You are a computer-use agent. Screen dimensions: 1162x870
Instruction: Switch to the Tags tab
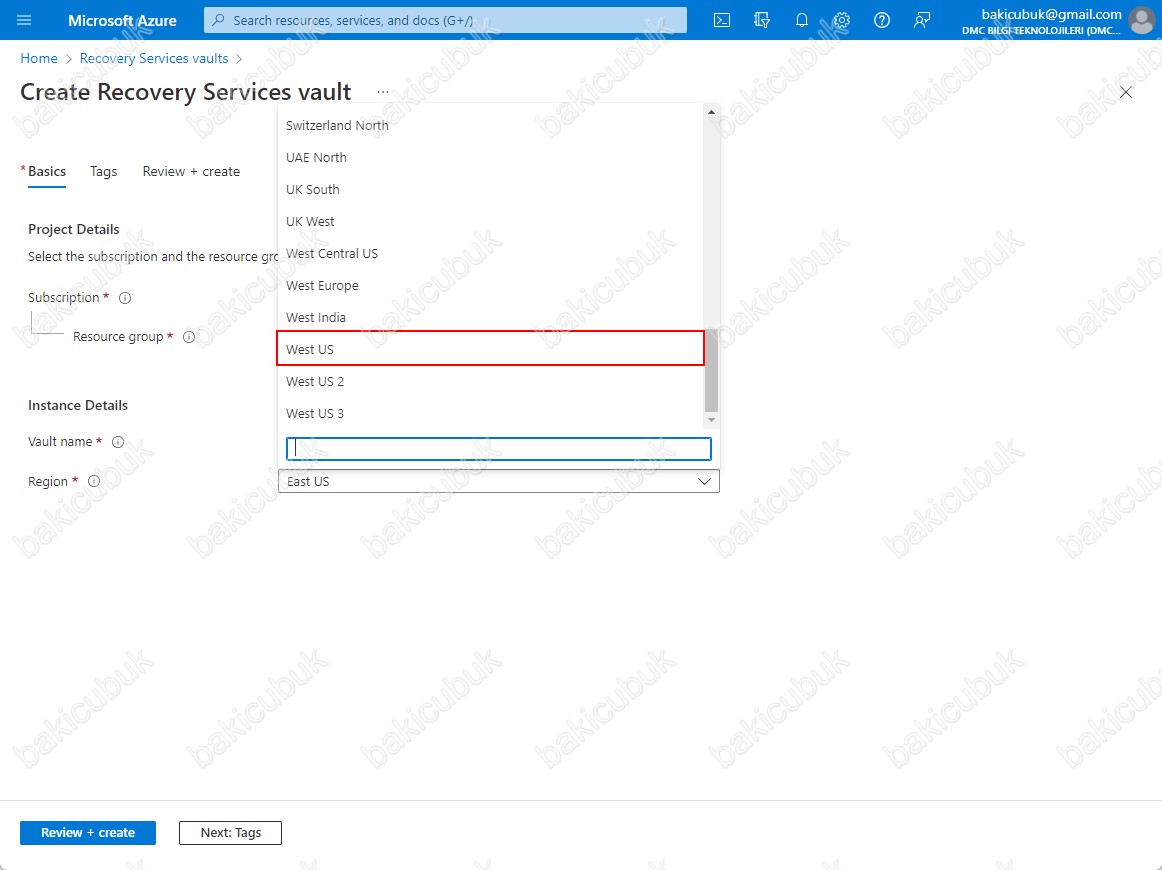(x=104, y=171)
